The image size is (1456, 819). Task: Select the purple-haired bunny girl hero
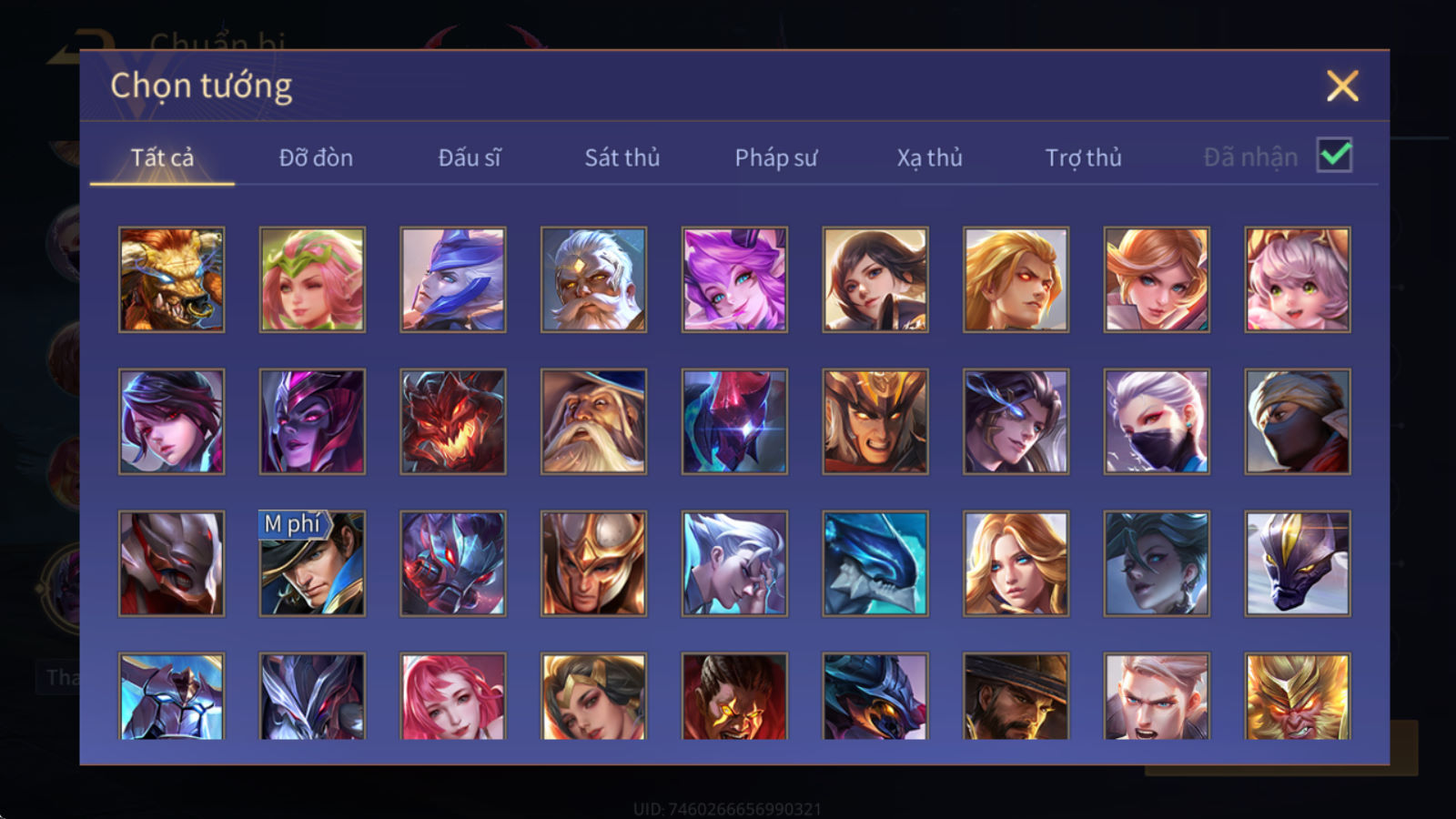(x=734, y=279)
